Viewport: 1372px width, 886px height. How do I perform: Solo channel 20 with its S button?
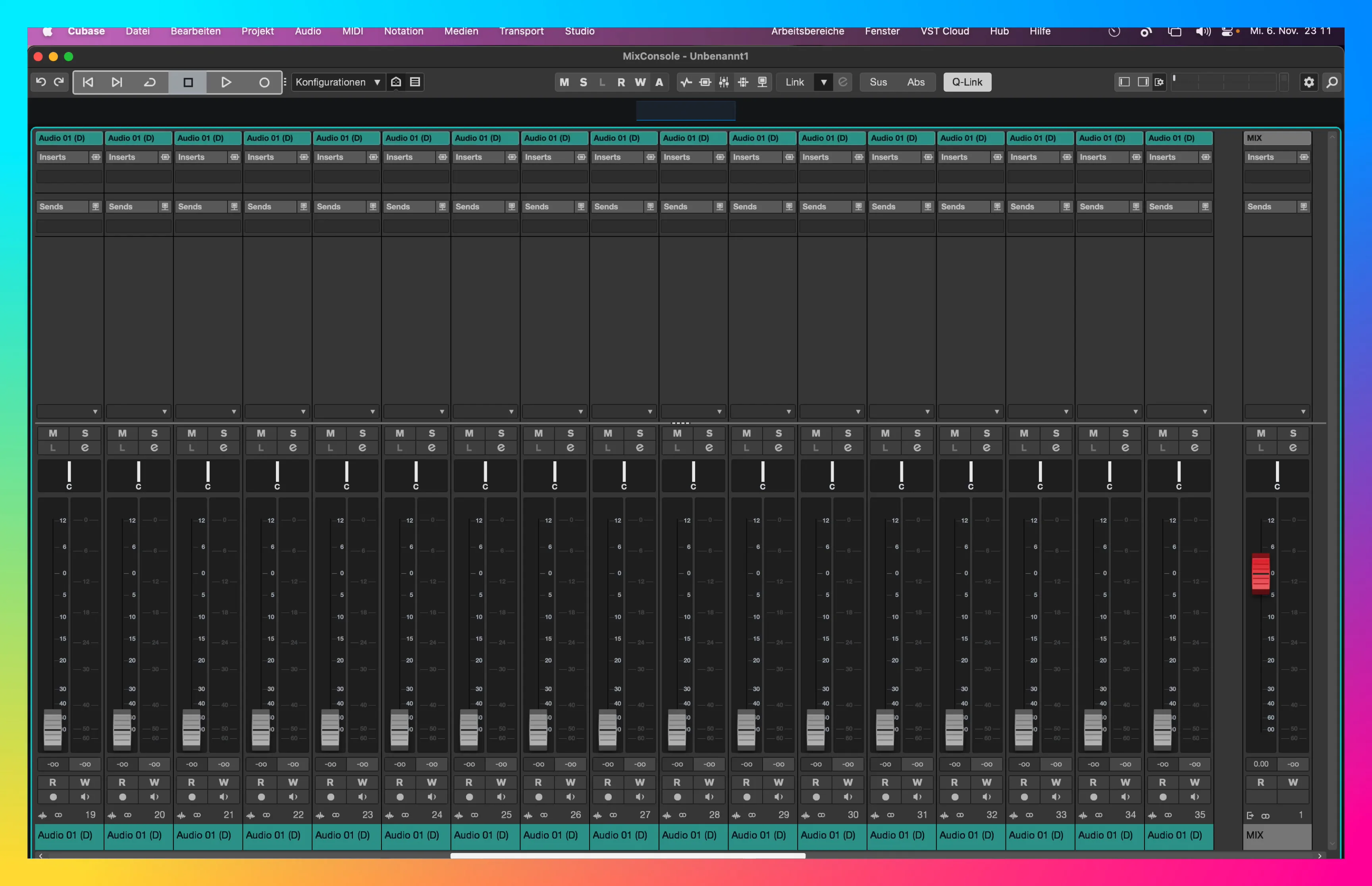[154, 433]
